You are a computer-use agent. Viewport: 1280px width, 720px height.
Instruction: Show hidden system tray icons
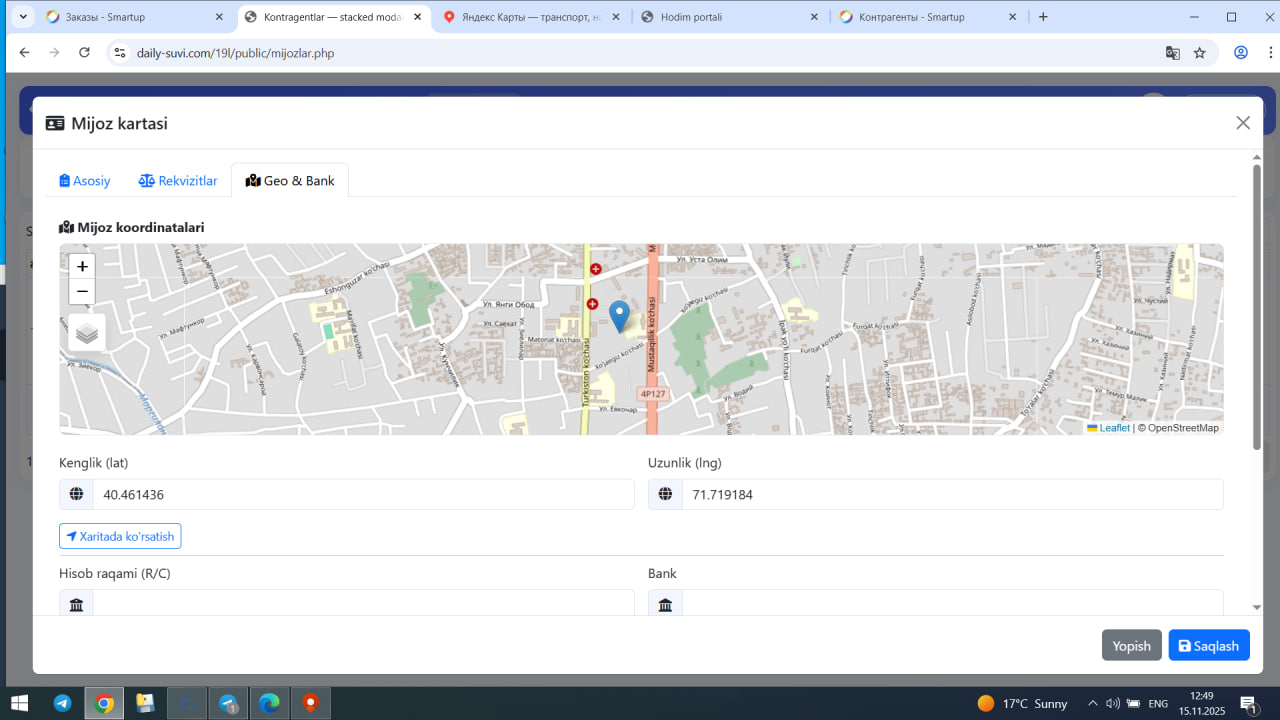coord(1092,703)
